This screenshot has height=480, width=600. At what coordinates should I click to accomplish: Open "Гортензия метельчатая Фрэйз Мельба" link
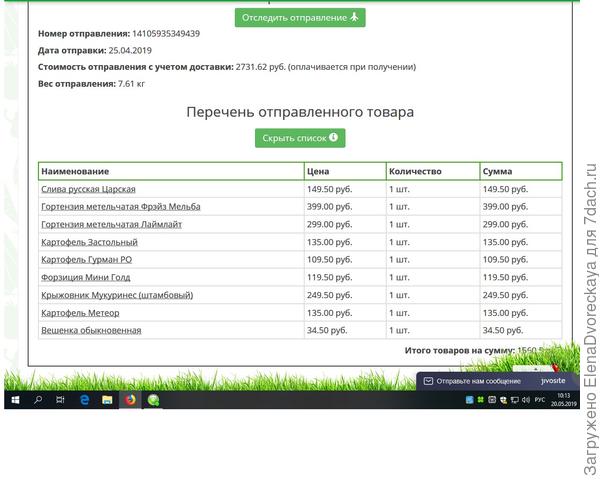[120, 207]
